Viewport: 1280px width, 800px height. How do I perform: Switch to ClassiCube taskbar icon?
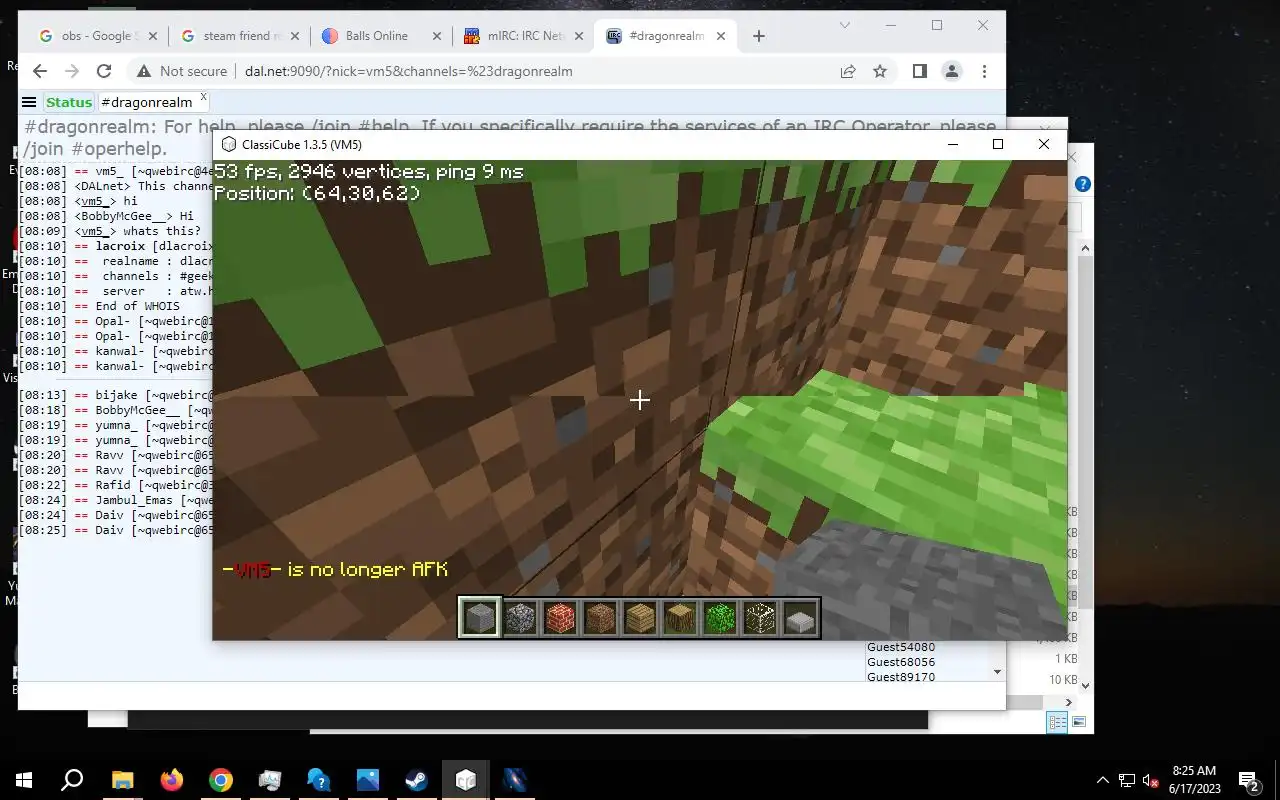point(465,780)
